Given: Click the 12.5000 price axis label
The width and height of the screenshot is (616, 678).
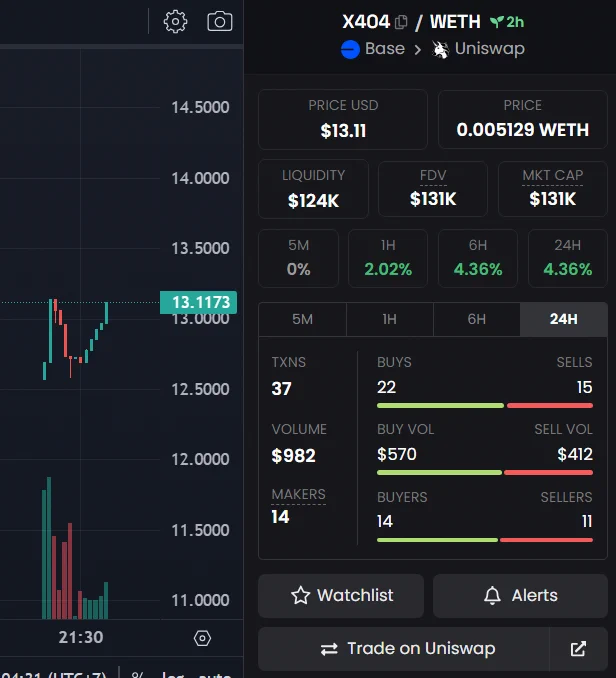Looking at the screenshot, I should 200,389.
